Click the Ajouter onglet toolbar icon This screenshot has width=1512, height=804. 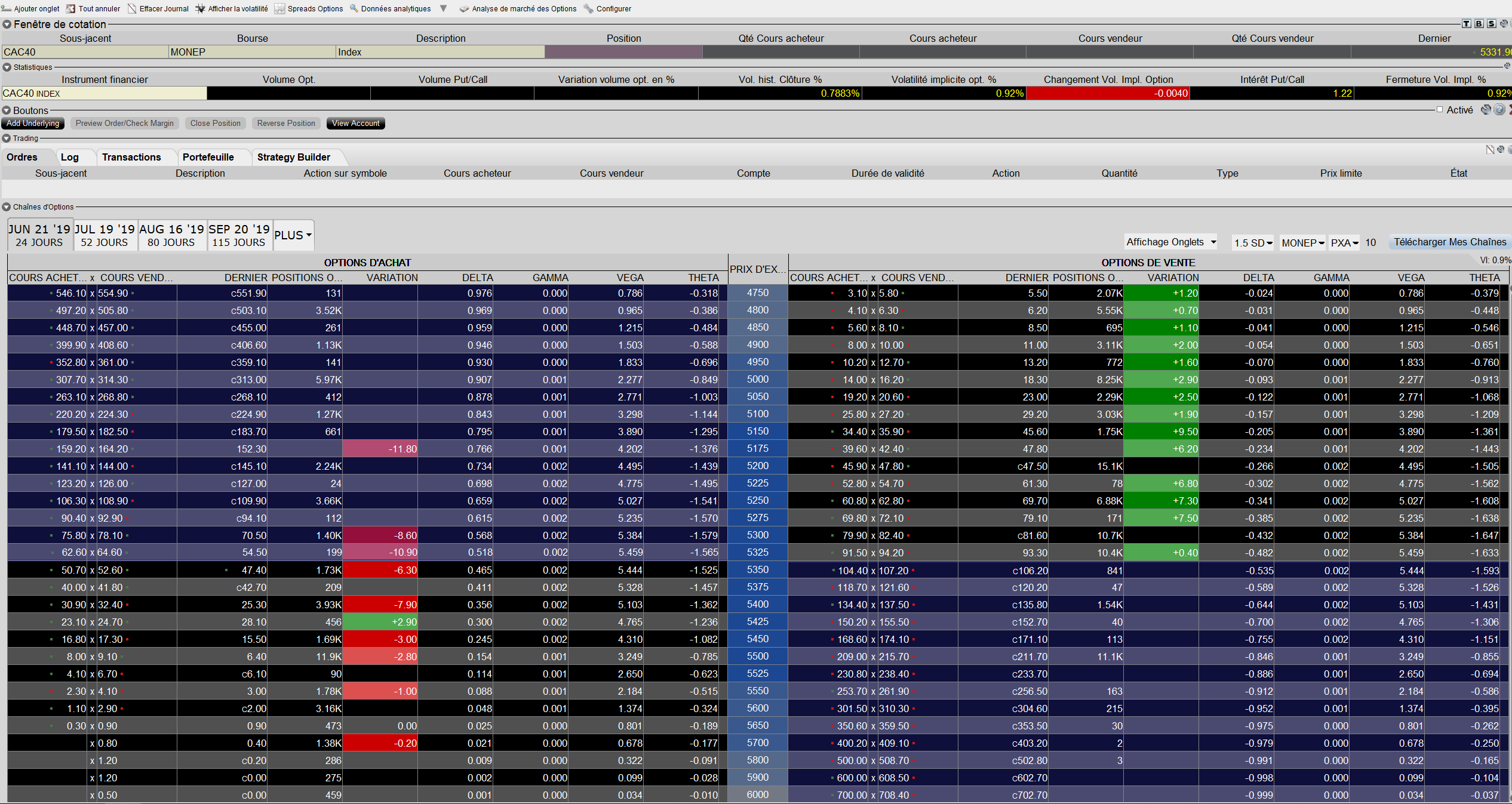coord(7,8)
